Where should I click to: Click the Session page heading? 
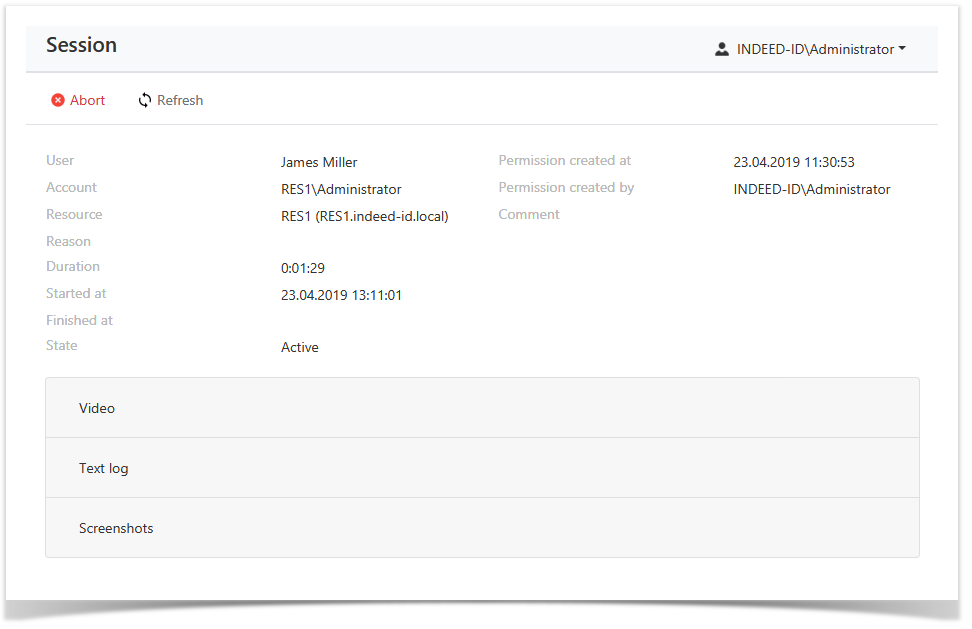click(81, 45)
